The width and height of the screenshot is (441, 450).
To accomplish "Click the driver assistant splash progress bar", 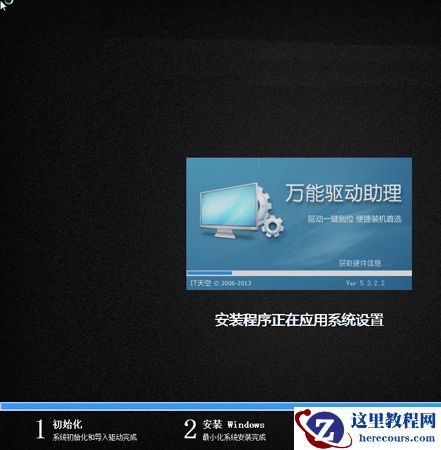I will tap(299, 273).
